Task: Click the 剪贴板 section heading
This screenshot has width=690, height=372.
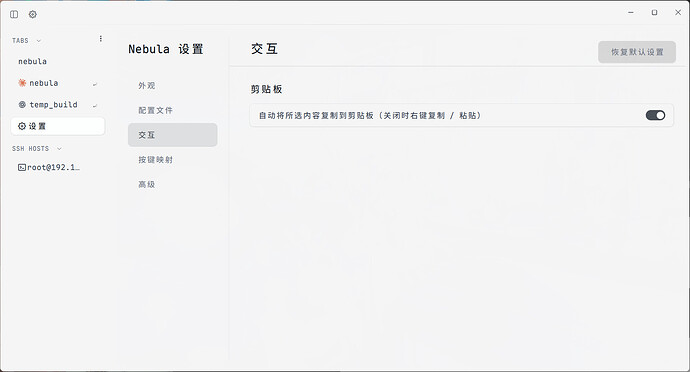Action: [x=266, y=89]
